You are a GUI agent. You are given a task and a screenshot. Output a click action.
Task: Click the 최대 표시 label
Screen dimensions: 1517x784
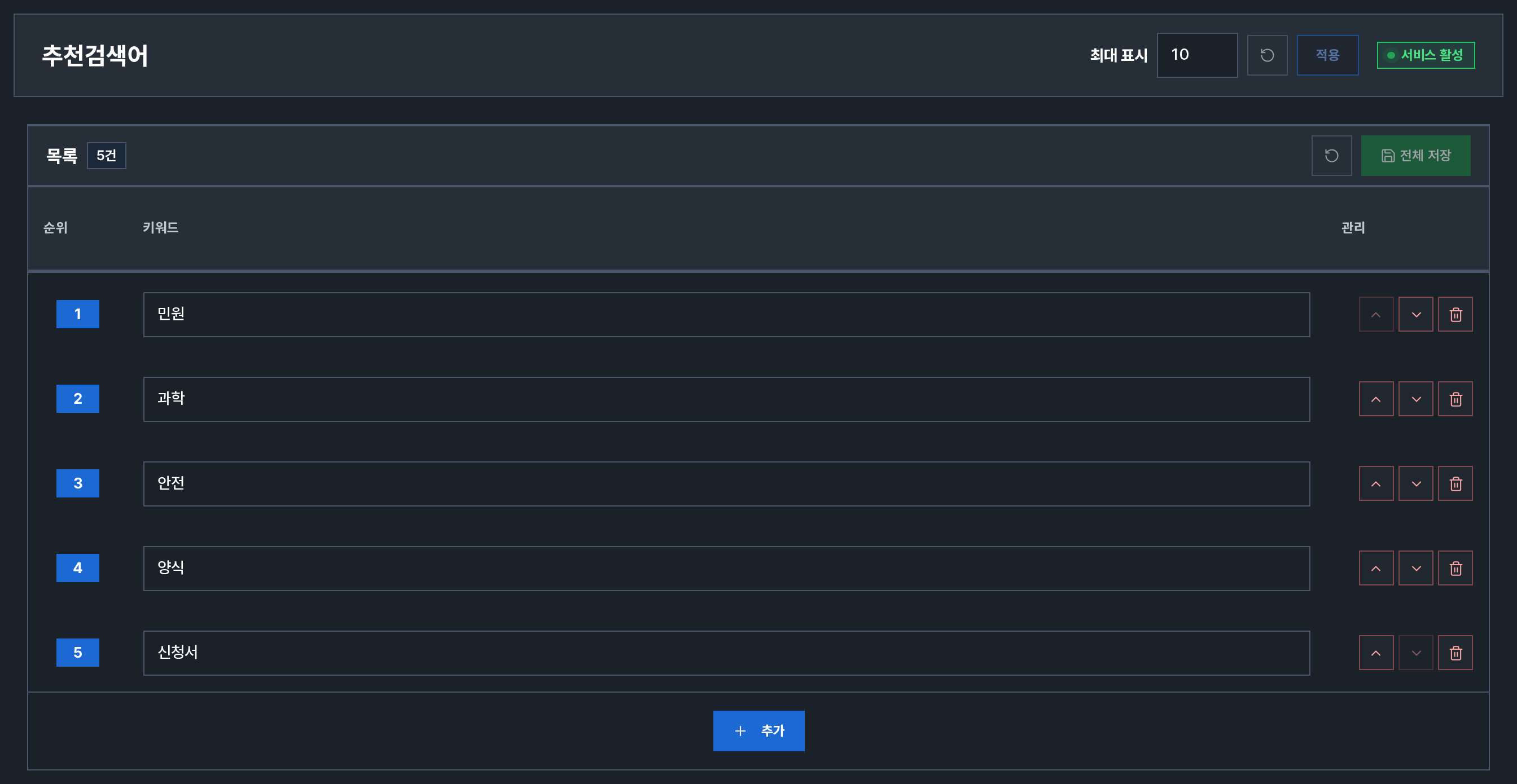(x=1119, y=55)
